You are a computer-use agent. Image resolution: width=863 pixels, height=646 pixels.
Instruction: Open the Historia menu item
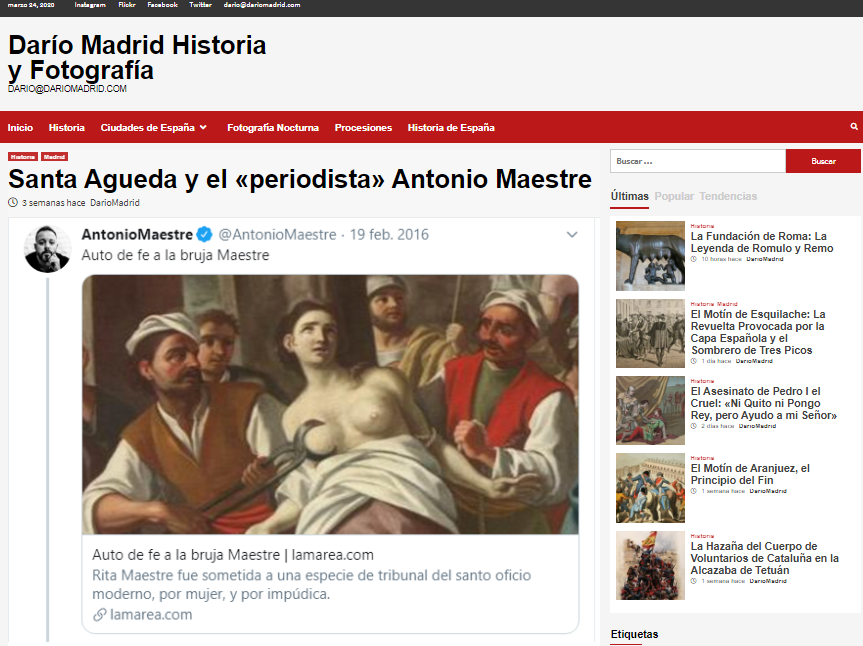pyautogui.click(x=67, y=128)
